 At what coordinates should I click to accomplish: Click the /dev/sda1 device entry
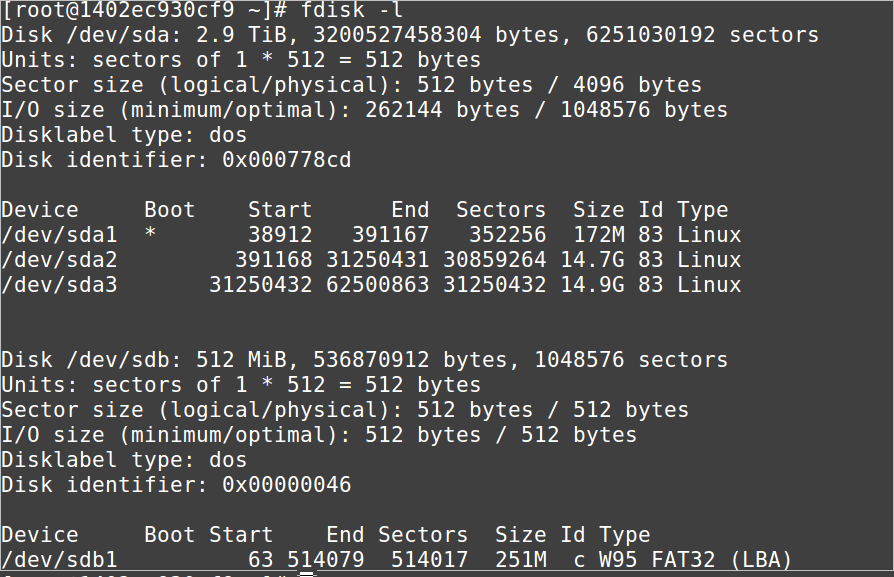[59, 235]
